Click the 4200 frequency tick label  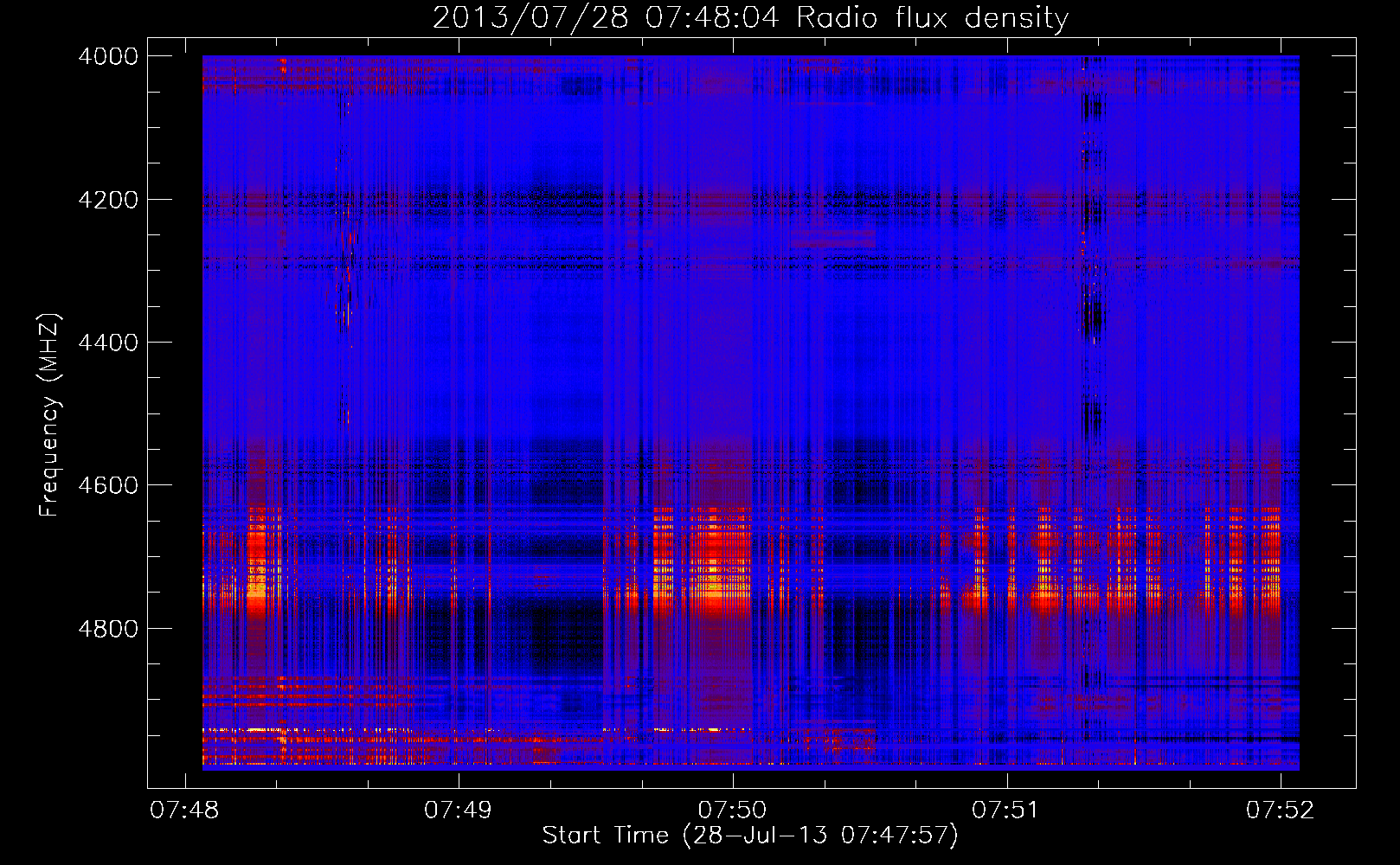pos(108,200)
